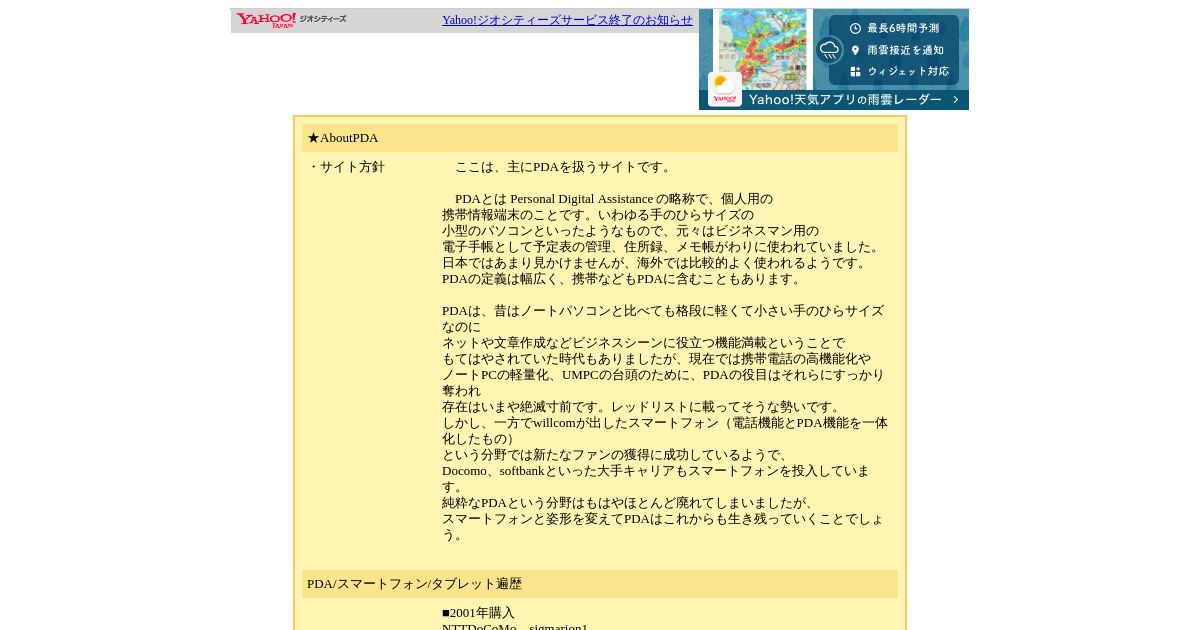This screenshot has height=630, width=1200.
Task: Select the line 存在はいまや絶滅寸前です。
Action: (644, 407)
